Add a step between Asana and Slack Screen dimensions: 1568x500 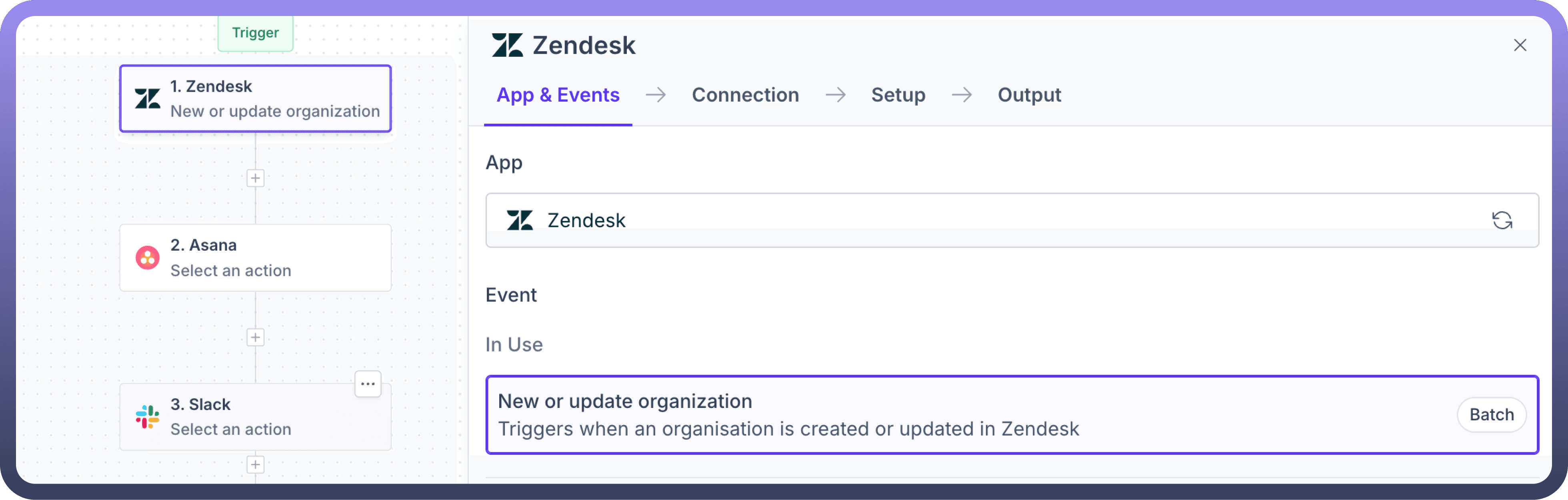point(255,337)
